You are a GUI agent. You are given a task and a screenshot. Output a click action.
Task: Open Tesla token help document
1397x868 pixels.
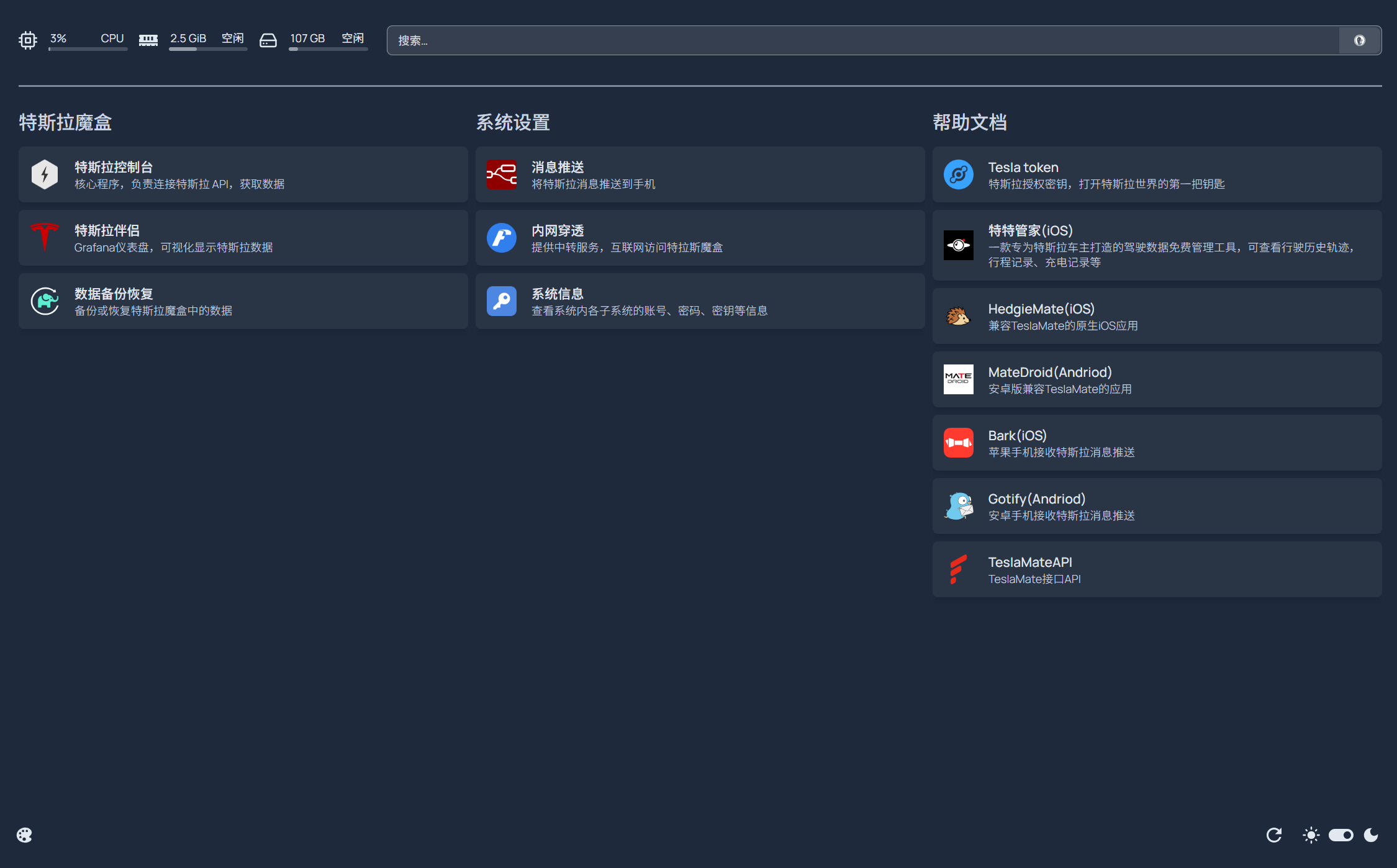[x=1157, y=174]
